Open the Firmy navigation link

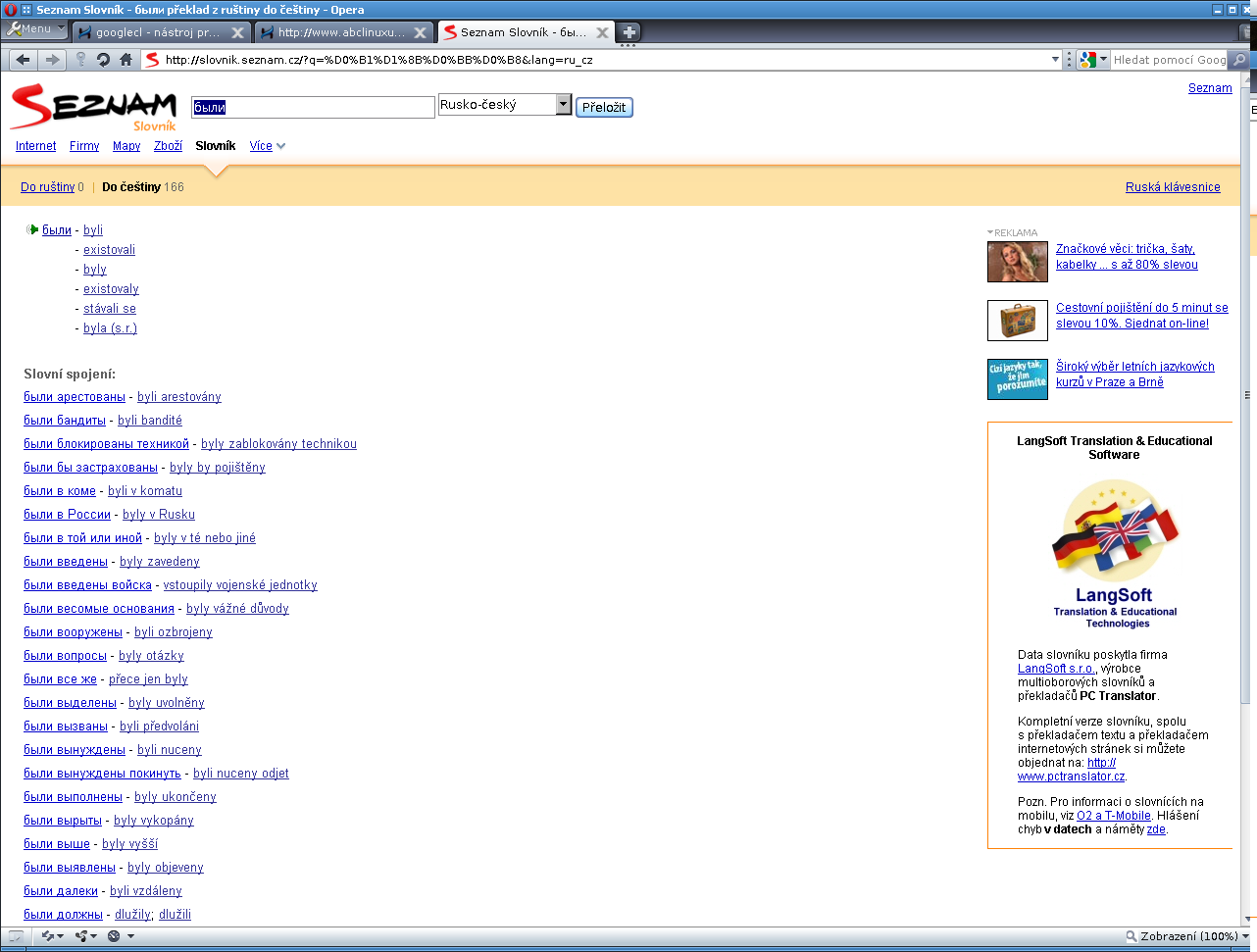[x=84, y=146]
